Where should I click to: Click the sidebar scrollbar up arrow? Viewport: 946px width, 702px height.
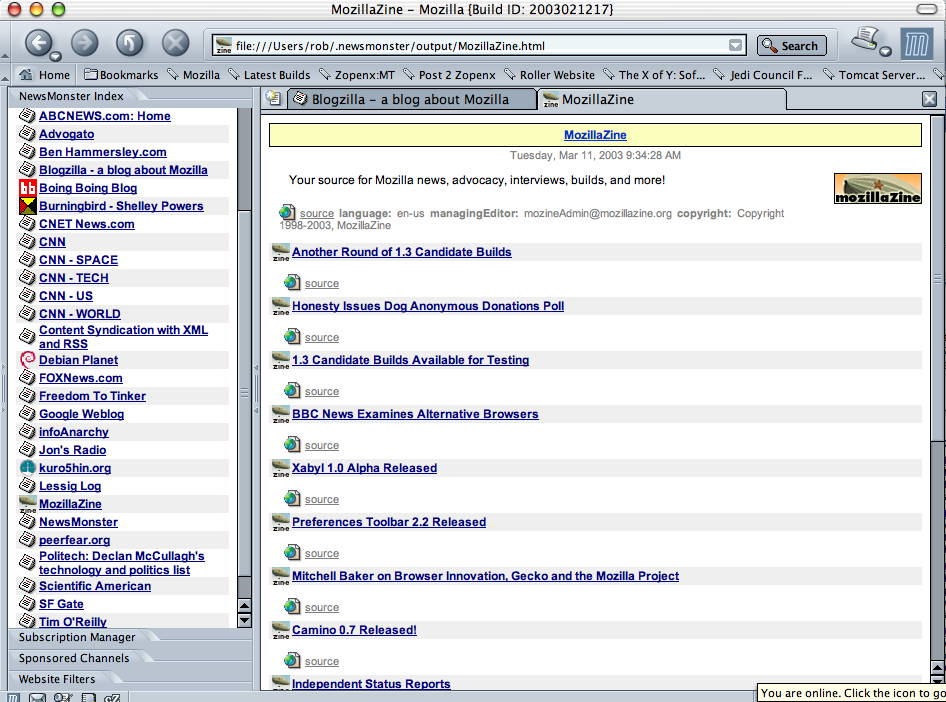[x=244, y=606]
